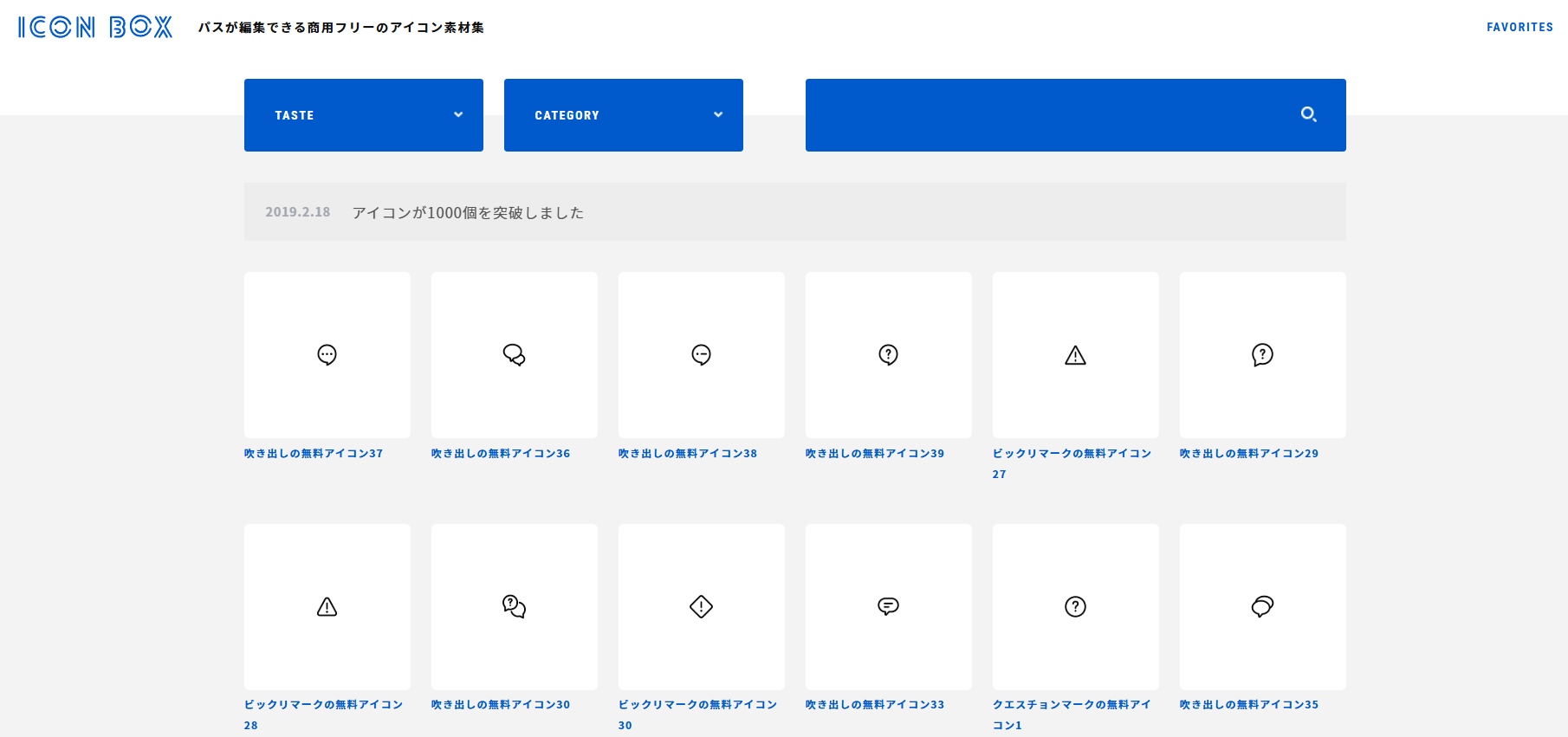Select speech bubble icon 30 thumbnail

(x=515, y=607)
